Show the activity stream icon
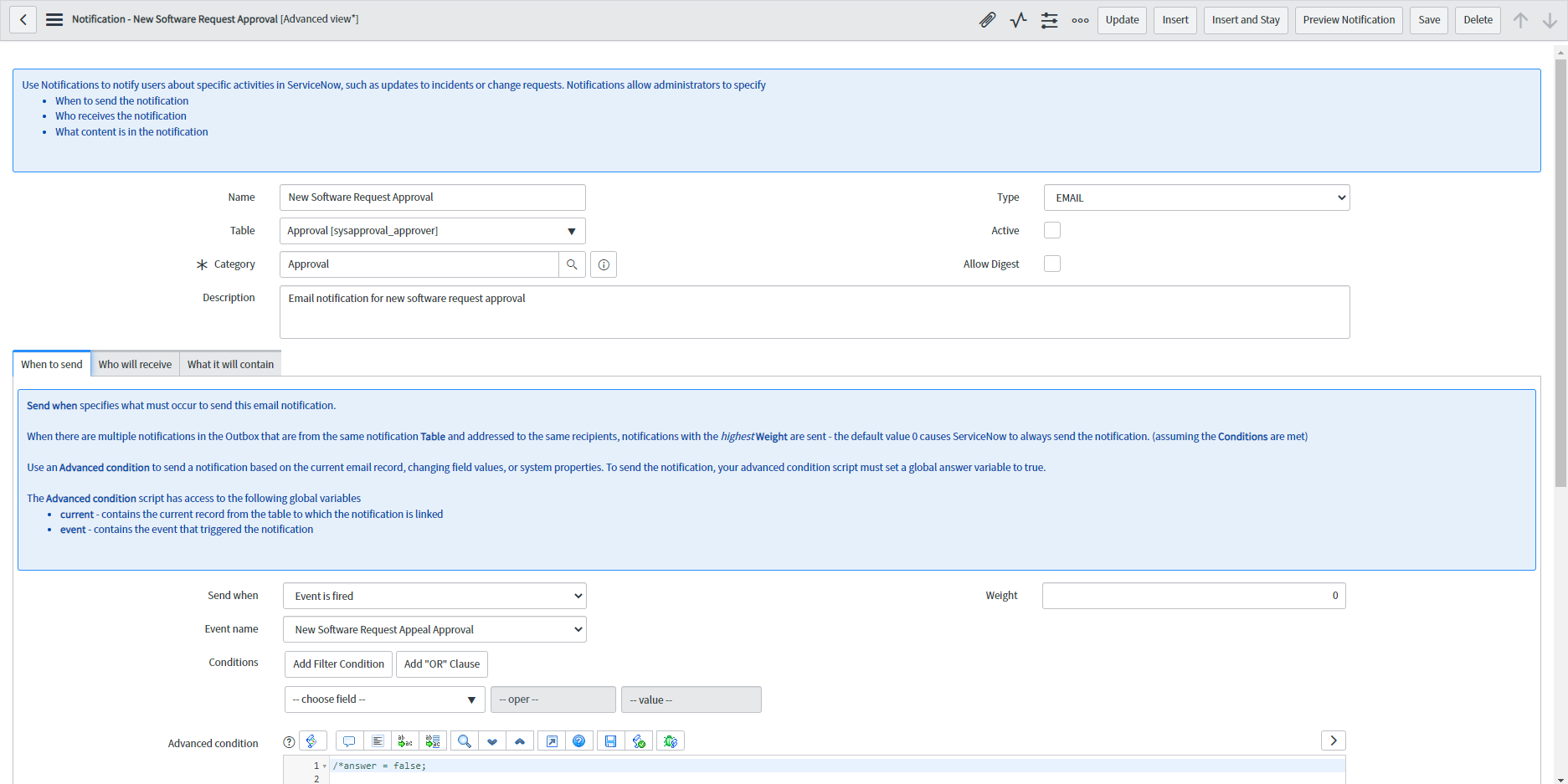 [x=1018, y=20]
